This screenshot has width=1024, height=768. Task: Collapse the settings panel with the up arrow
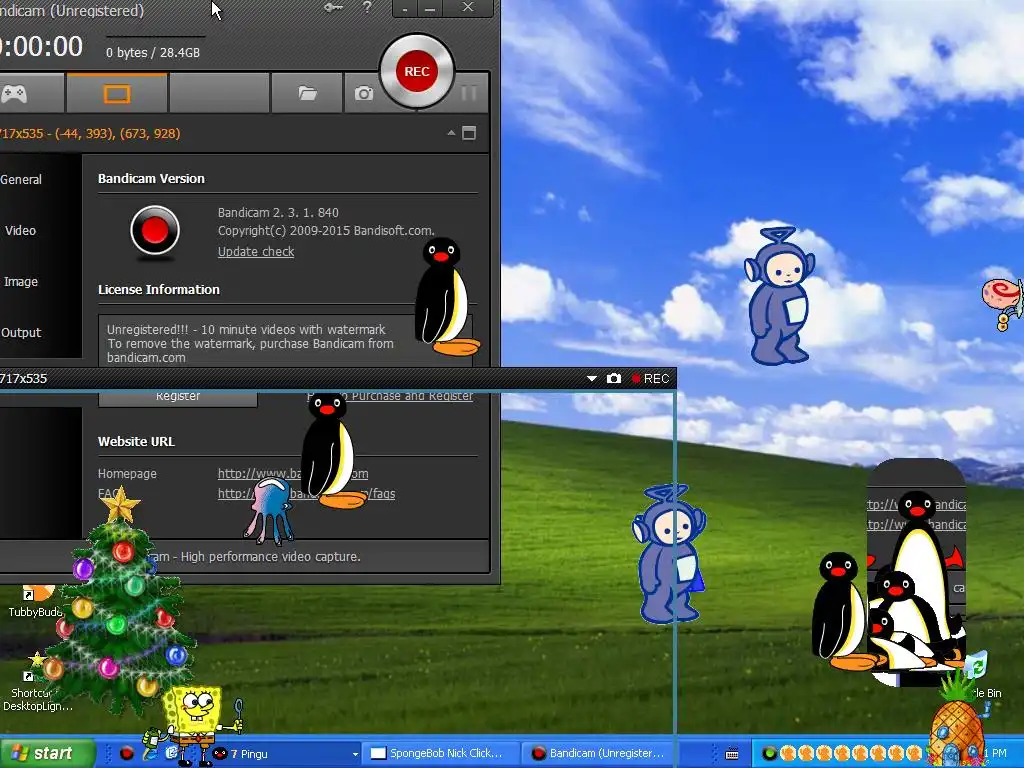click(x=451, y=133)
